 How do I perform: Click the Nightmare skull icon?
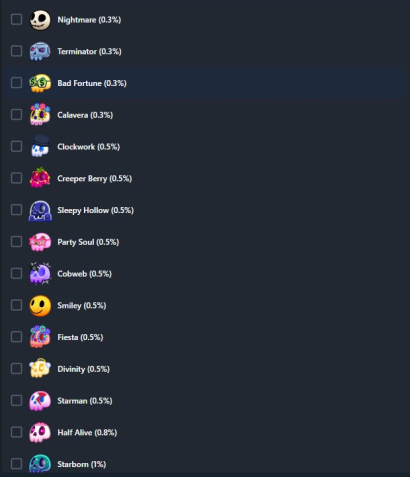40,20
